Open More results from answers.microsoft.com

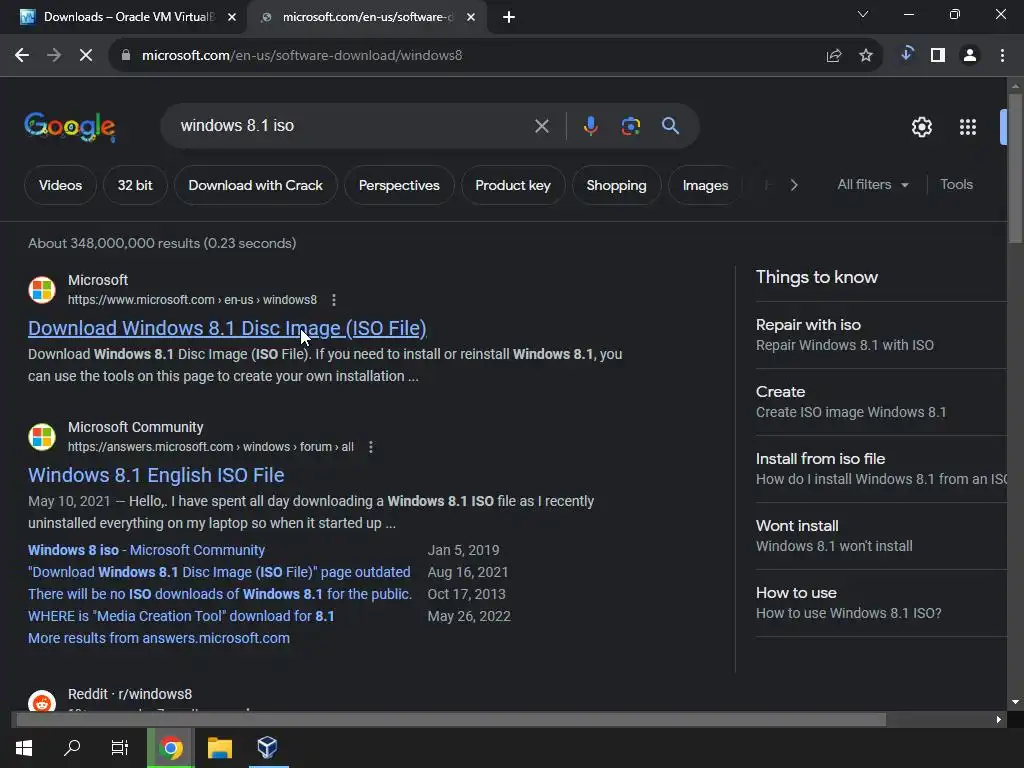pos(159,639)
